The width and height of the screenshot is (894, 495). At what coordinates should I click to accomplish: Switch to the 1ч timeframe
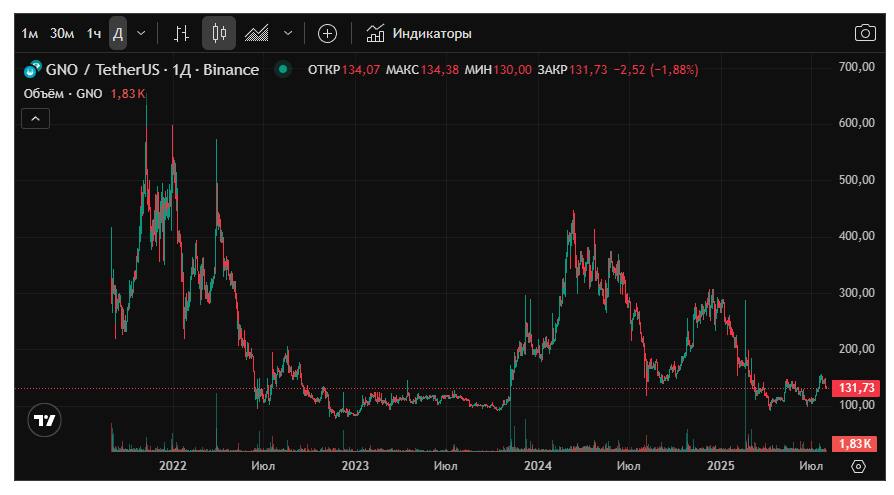tap(94, 34)
